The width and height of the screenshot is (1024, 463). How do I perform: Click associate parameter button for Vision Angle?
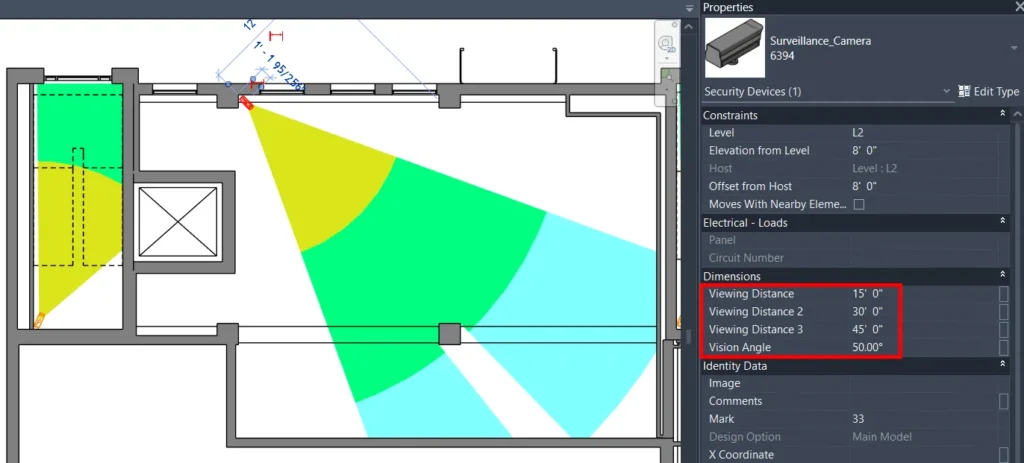coord(1003,347)
